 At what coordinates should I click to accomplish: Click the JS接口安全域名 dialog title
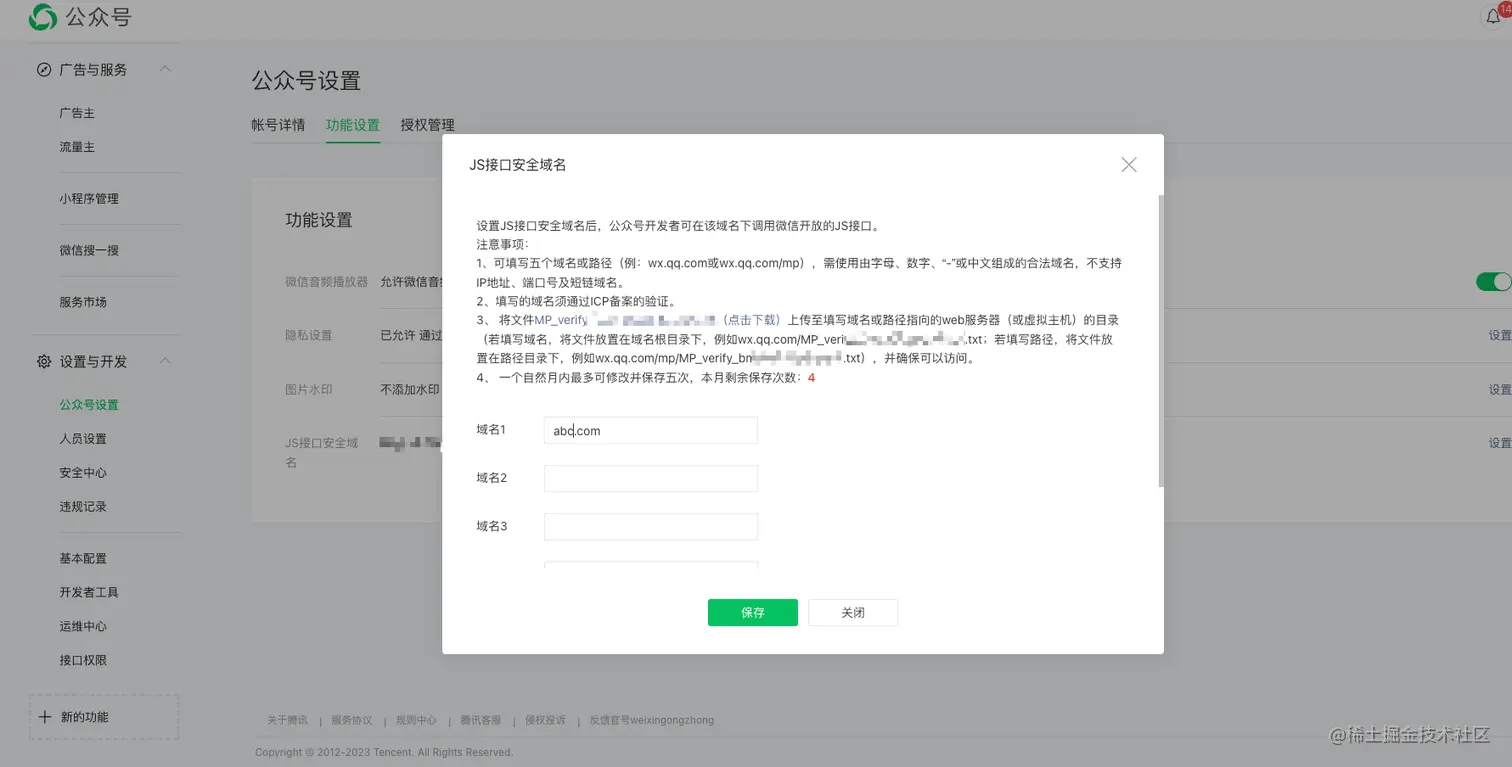pos(518,165)
